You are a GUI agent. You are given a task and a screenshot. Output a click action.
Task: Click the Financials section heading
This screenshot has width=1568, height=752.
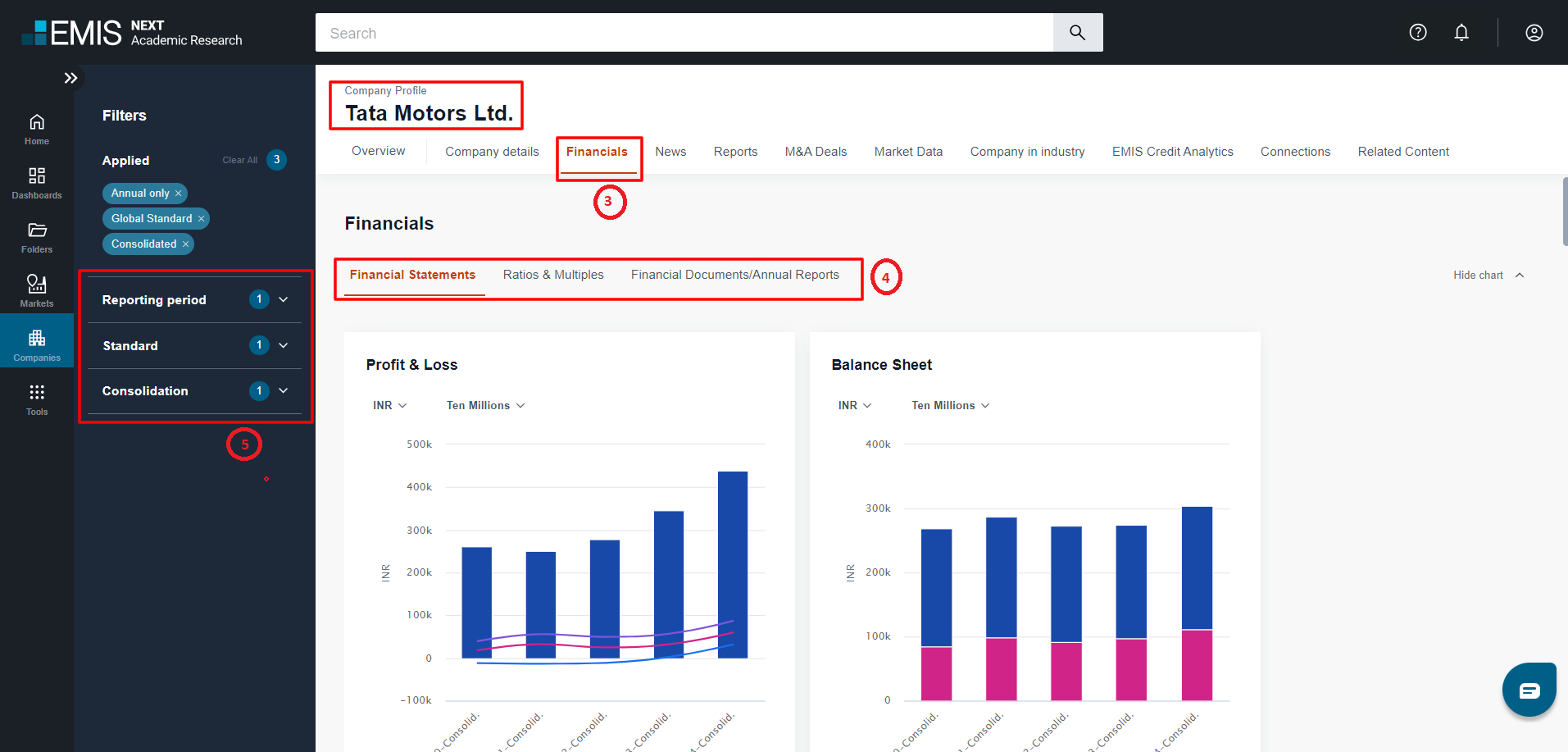389,223
